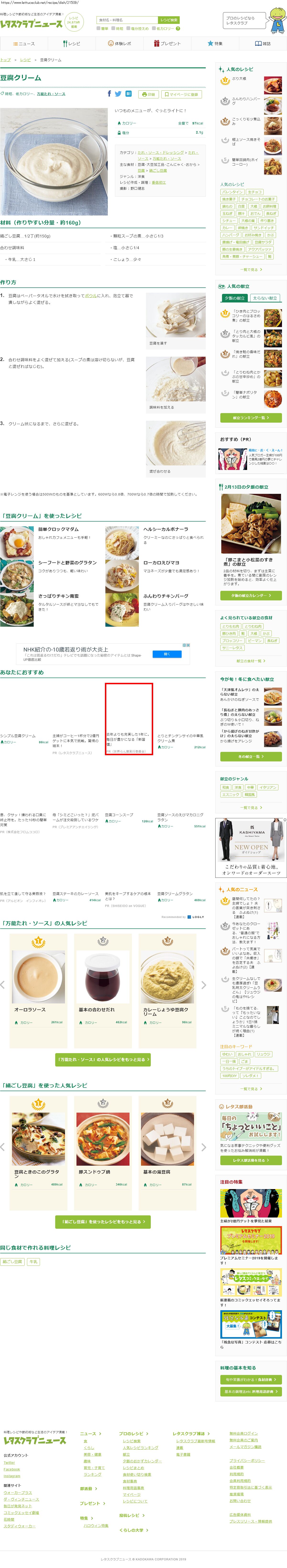Image resolution: width=287 pixels, height=1568 pixels.
Task: Select the 絹ごし豆腐 ingredient tag
Action: pos(12,1262)
